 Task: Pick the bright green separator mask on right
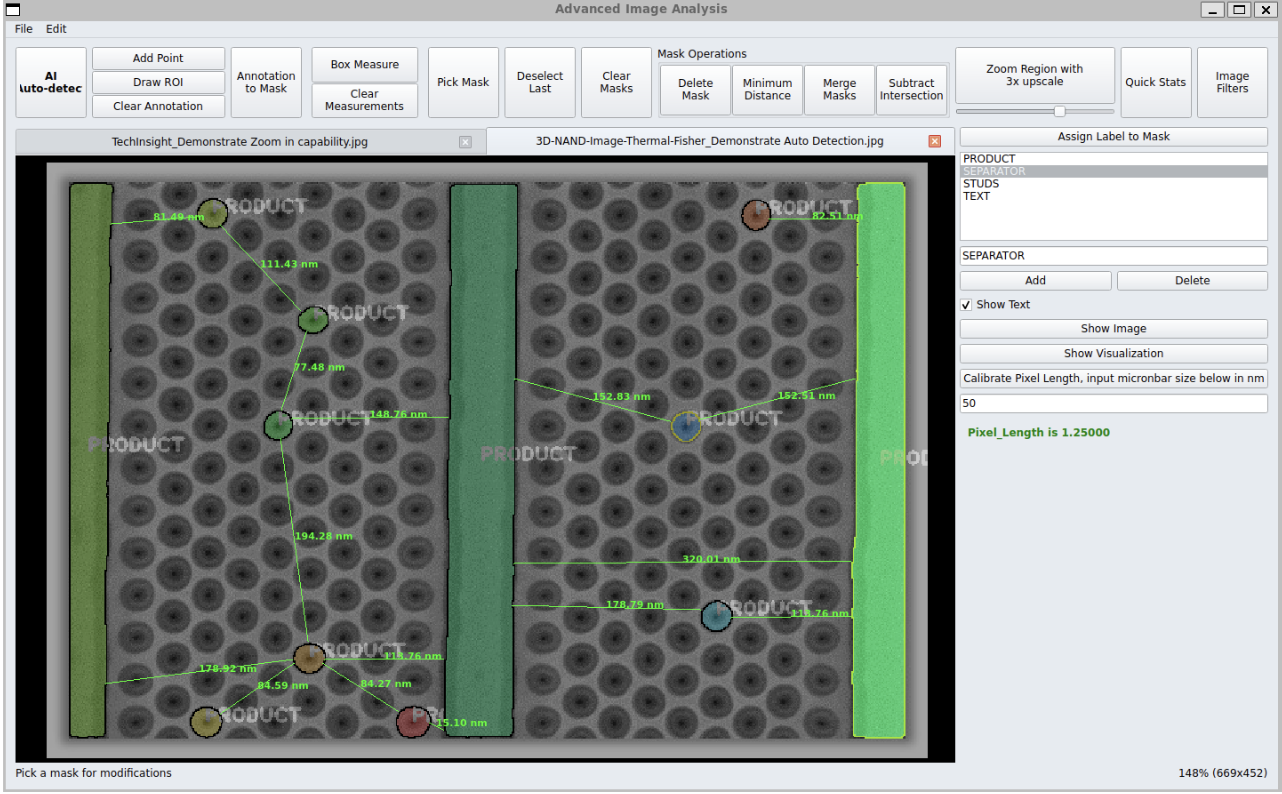click(880, 460)
